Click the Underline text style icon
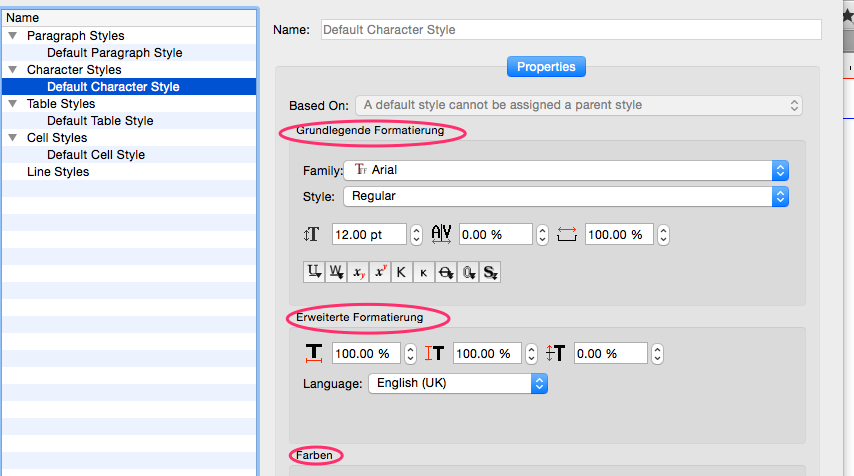The image size is (854, 476). [x=314, y=271]
